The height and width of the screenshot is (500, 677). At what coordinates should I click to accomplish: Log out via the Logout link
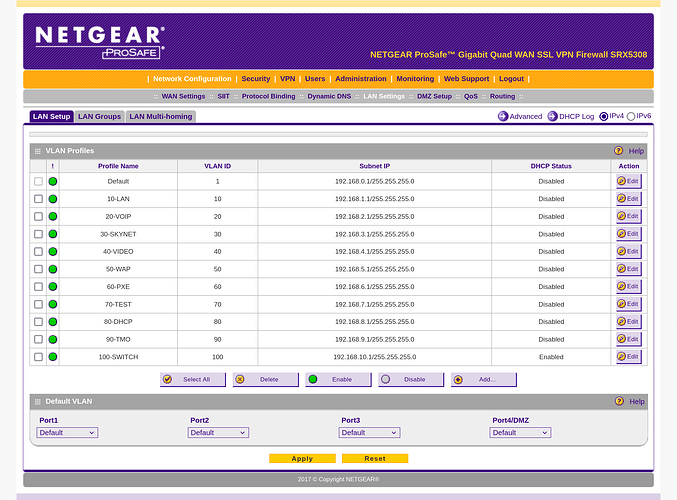tap(511, 79)
